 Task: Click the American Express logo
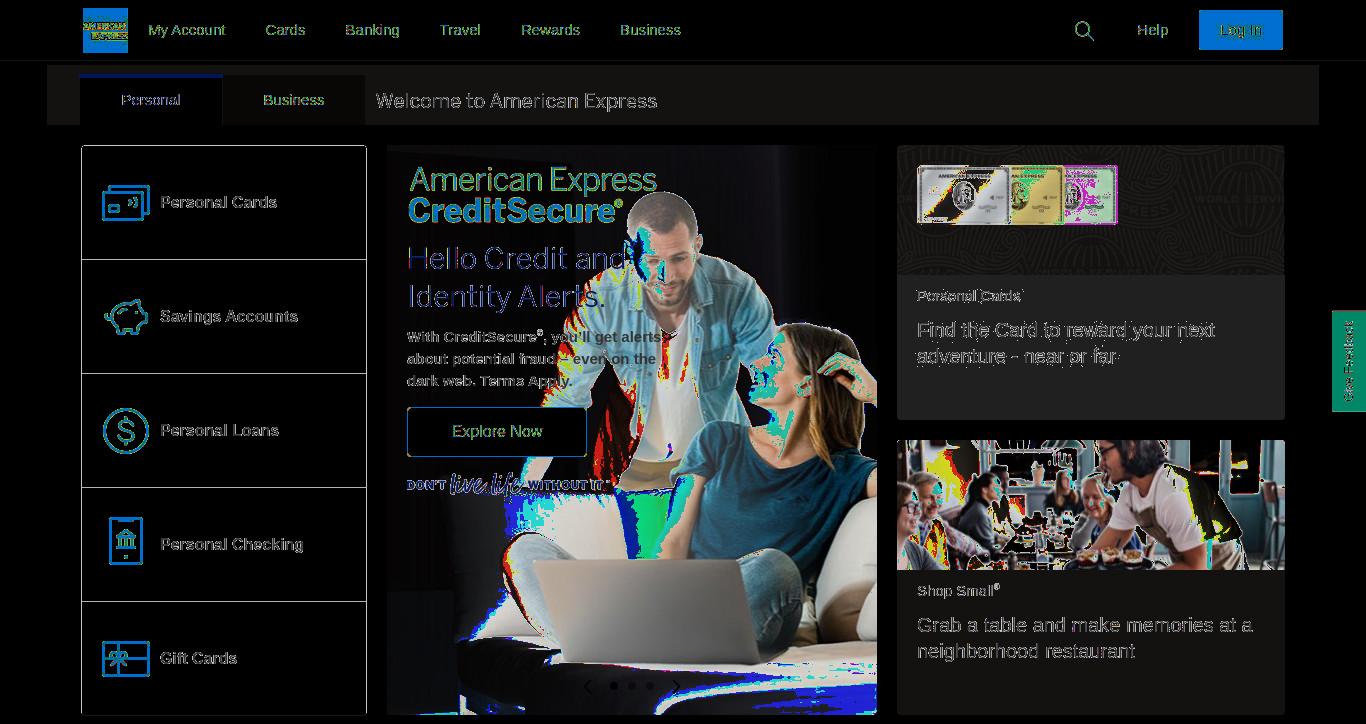pyautogui.click(x=105, y=30)
